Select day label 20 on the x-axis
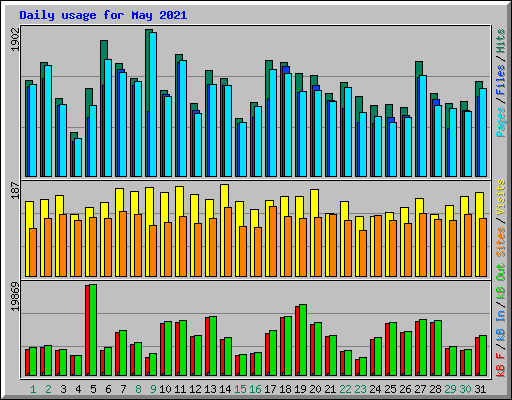This screenshot has height=400, width=512. (x=315, y=389)
